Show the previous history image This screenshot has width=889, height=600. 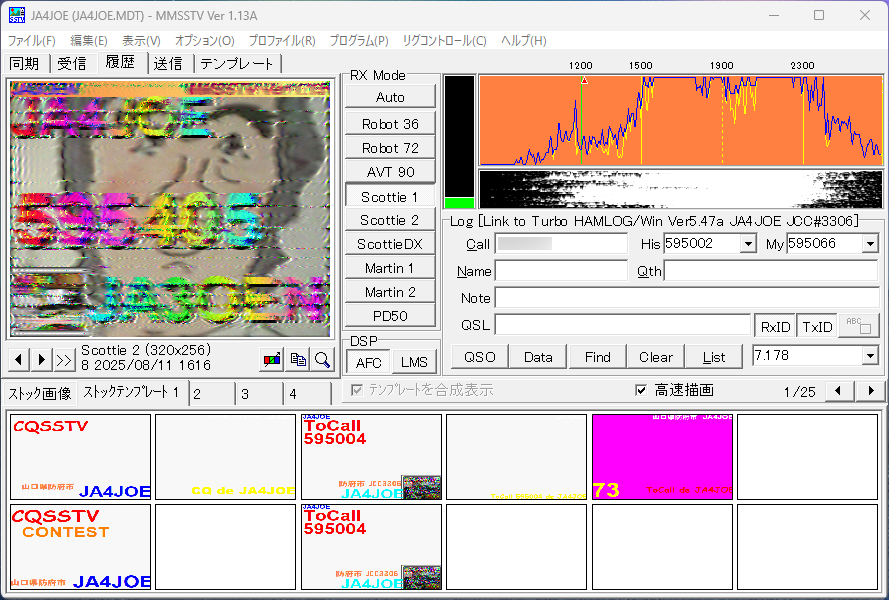point(19,360)
